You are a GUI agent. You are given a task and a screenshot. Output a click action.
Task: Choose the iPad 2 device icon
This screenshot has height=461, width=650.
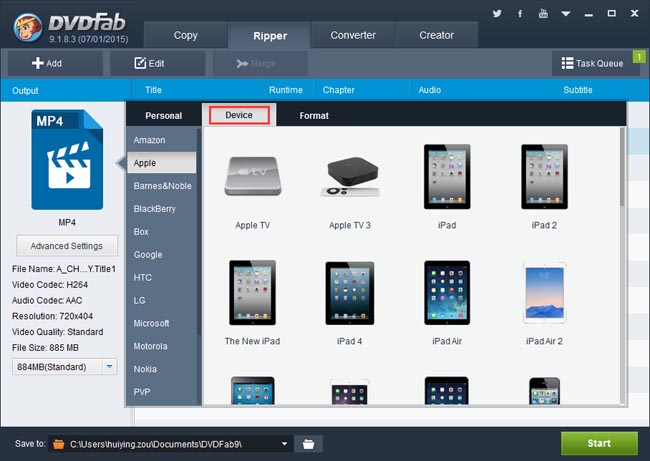[544, 177]
